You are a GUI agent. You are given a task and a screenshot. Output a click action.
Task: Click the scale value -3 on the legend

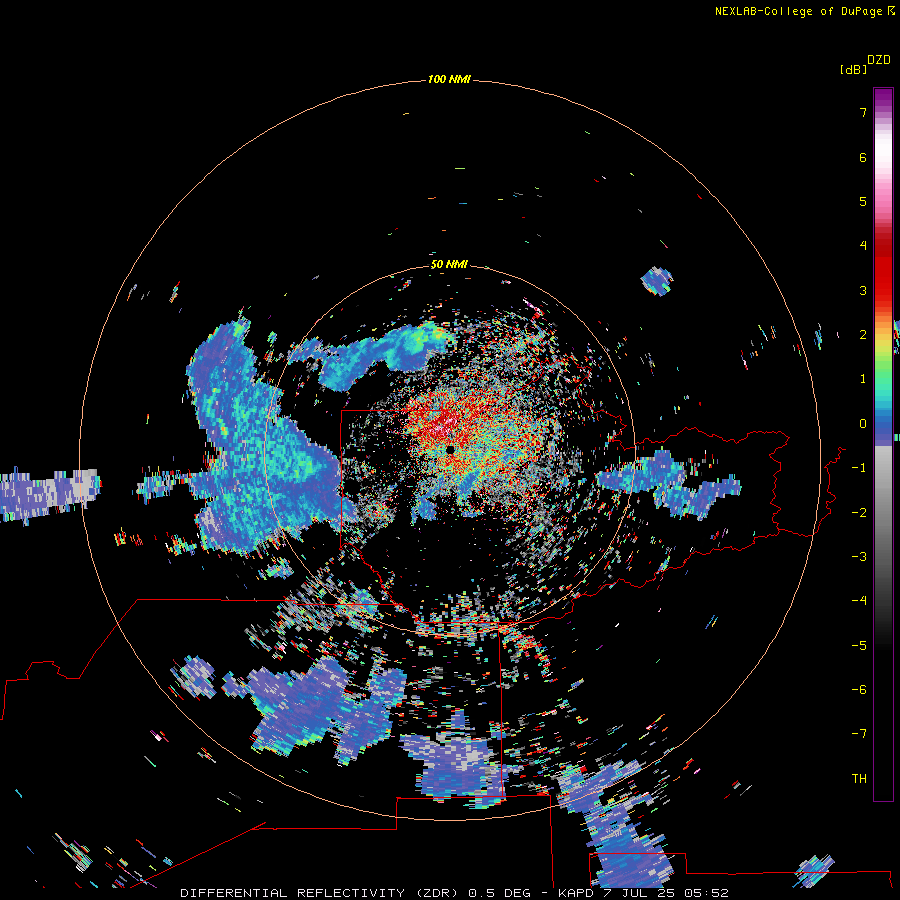[x=859, y=557]
